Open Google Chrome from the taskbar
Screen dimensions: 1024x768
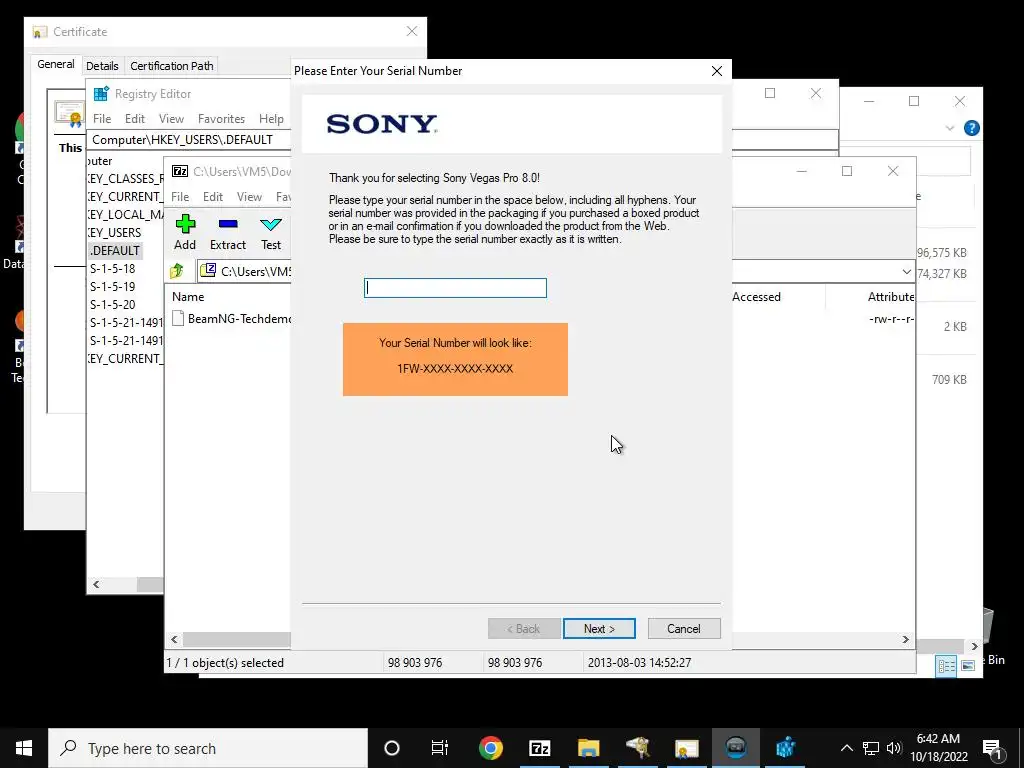click(490, 748)
